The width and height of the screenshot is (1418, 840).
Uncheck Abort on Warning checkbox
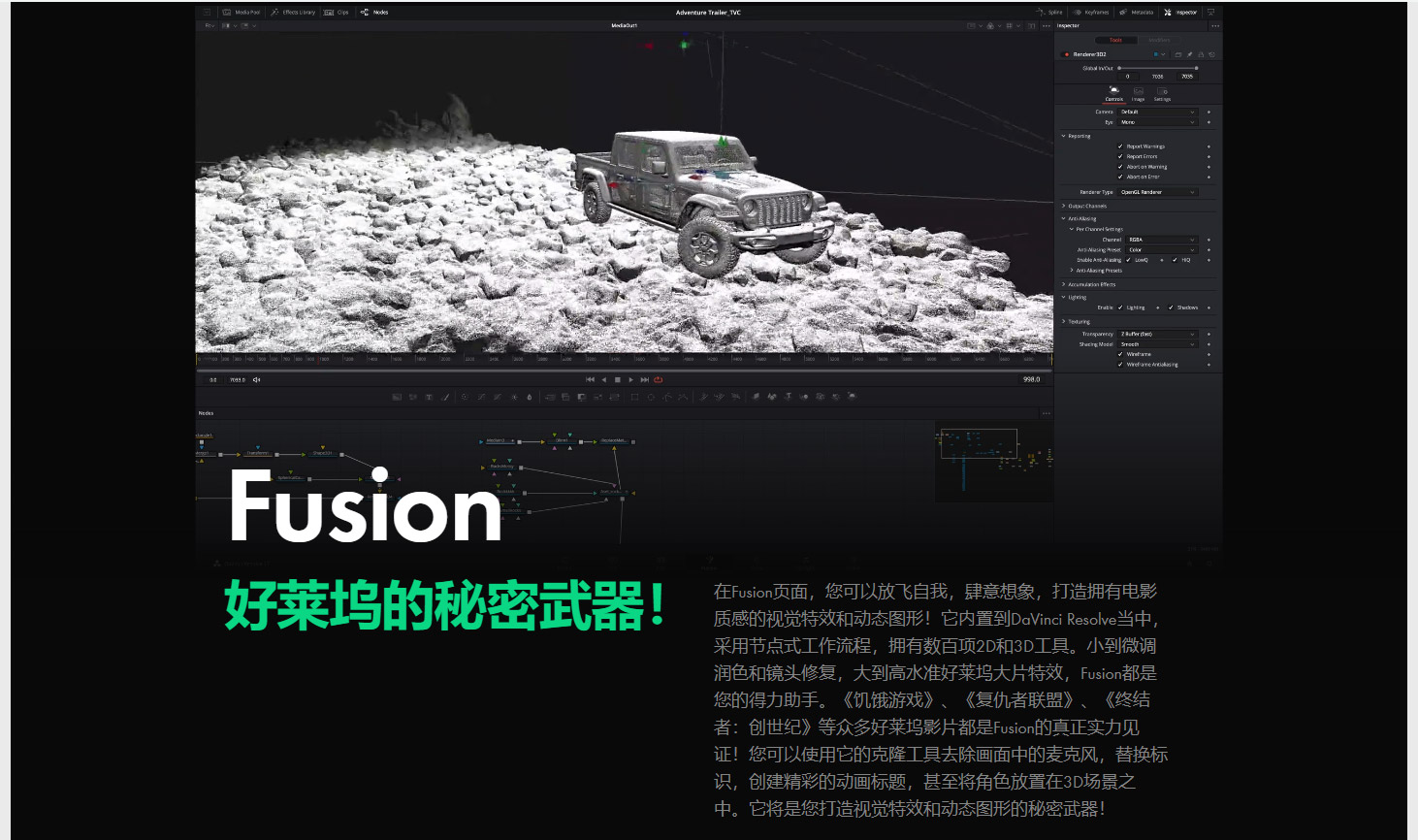1120,167
